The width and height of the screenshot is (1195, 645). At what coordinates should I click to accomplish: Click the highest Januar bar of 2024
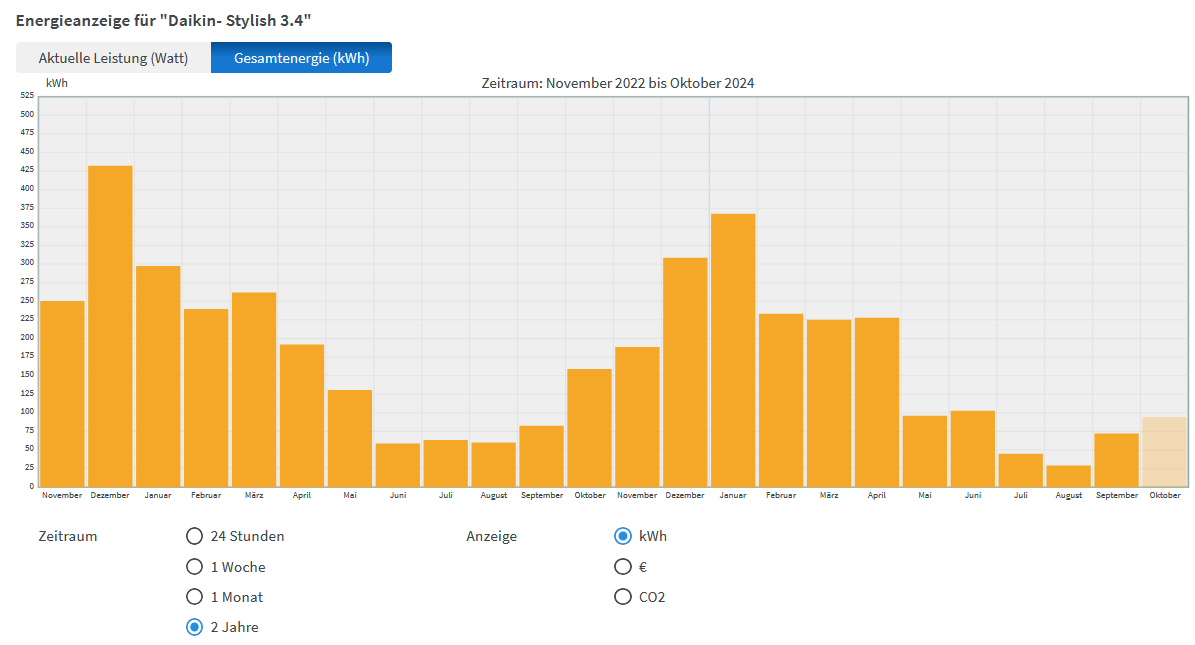(733, 350)
